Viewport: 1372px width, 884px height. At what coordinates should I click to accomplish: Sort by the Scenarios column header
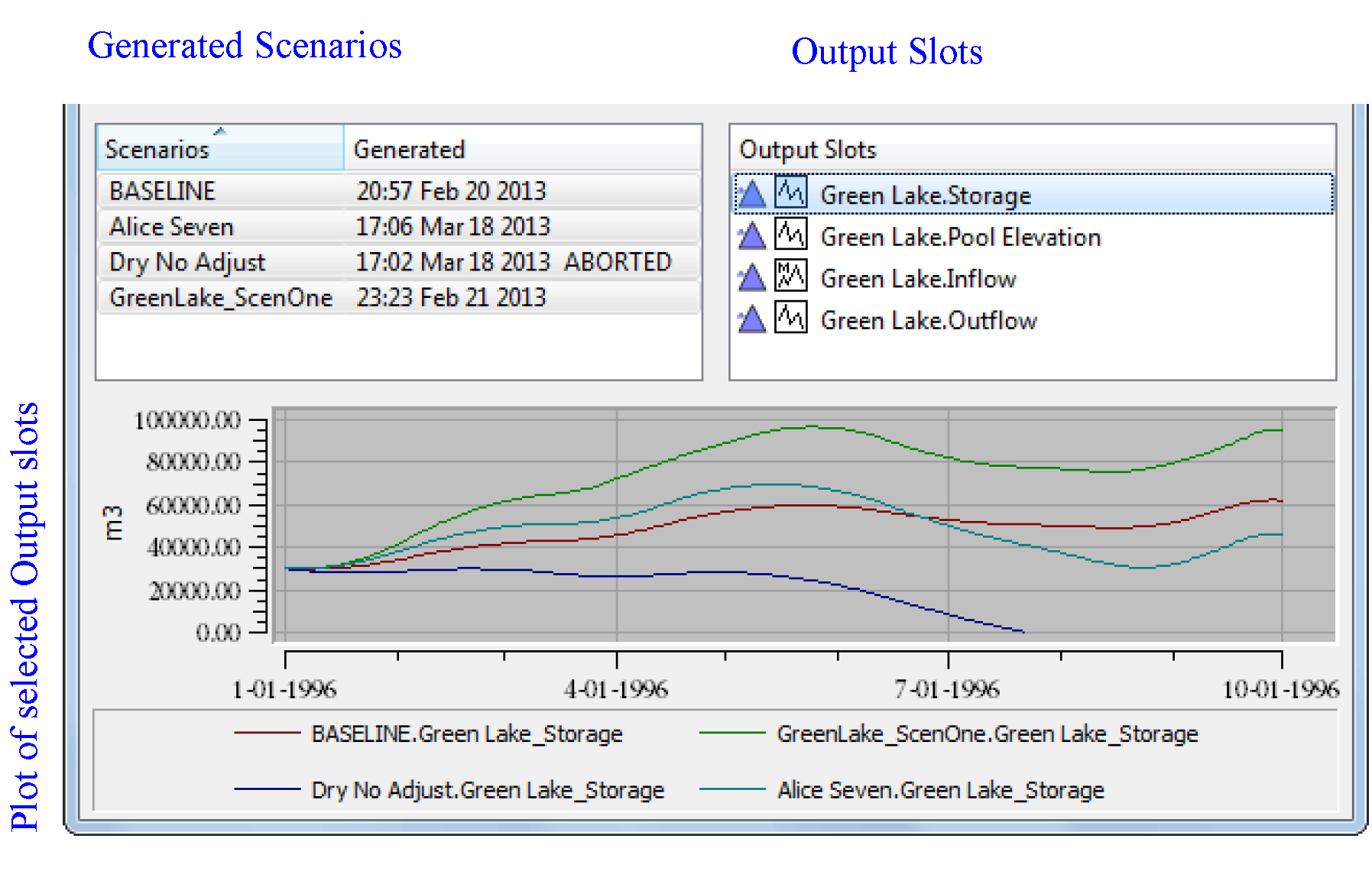219,148
